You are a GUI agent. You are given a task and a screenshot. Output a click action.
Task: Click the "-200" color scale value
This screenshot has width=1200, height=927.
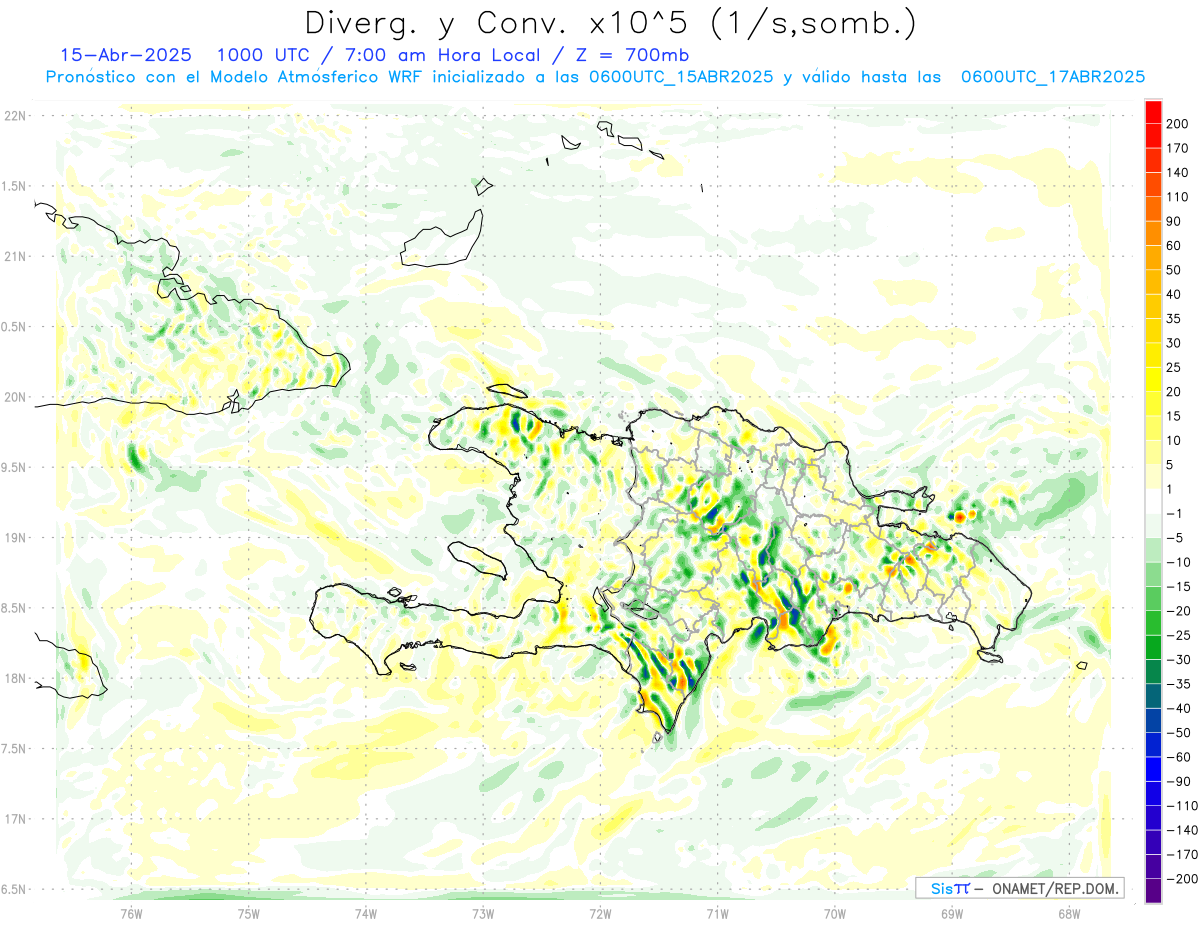(x=1183, y=879)
